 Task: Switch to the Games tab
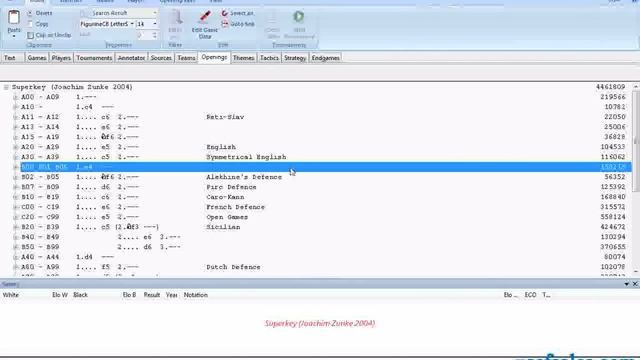pyautogui.click(x=37, y=58)
